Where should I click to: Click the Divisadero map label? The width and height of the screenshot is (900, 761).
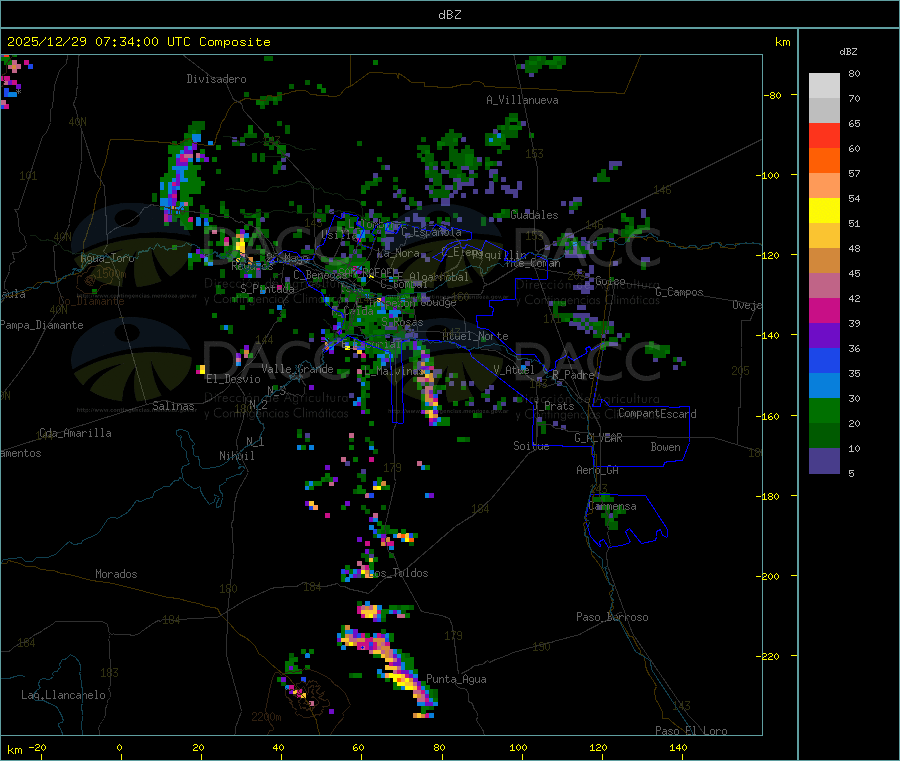pos(216,79)
